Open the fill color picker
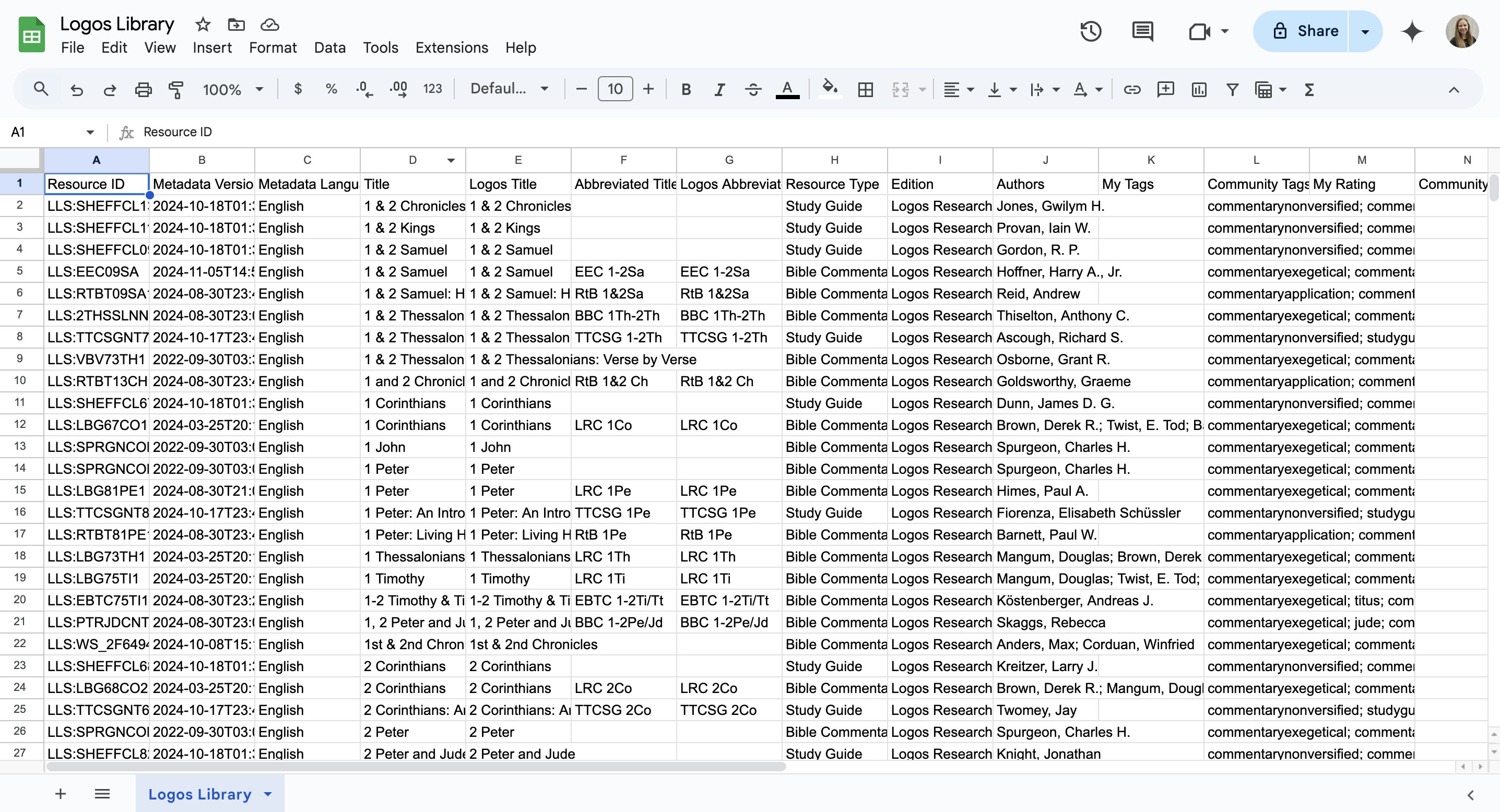Screen dimensions: 1500x812 coord(830,89)
